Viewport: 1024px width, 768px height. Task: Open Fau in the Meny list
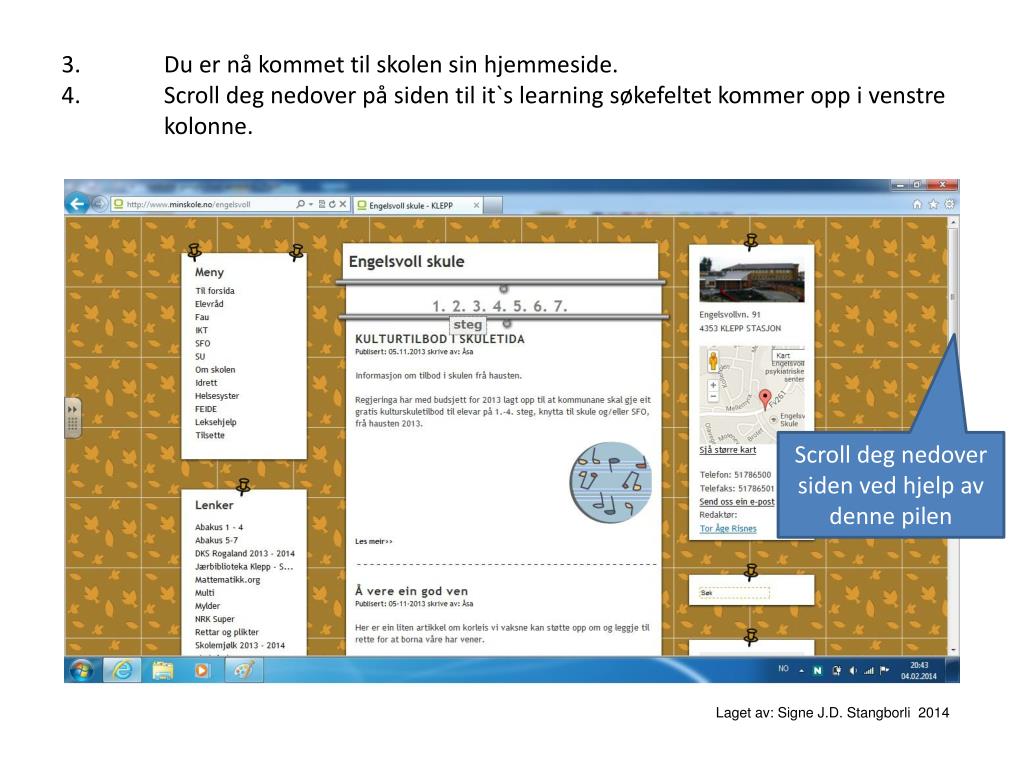[202, 317]
